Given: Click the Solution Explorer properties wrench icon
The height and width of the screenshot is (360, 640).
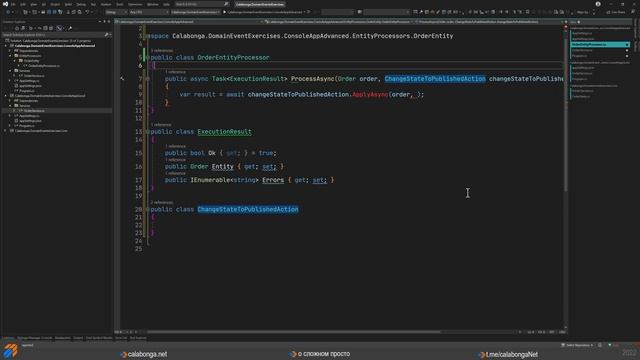Looking at the screenshot, I should 70,28.
